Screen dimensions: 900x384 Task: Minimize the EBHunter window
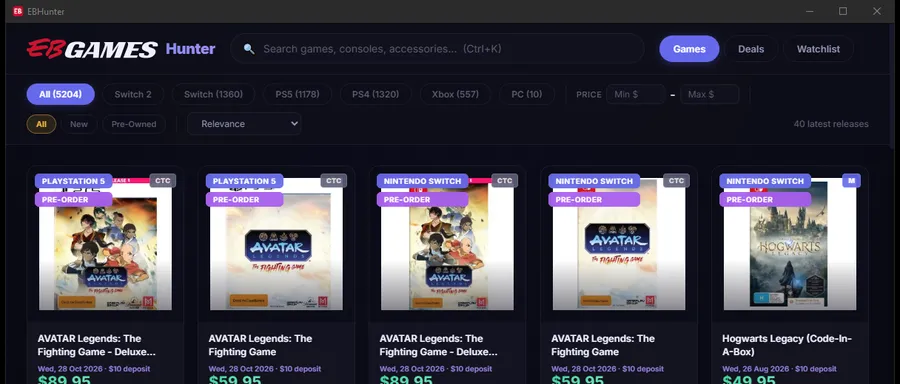(809, 11)
